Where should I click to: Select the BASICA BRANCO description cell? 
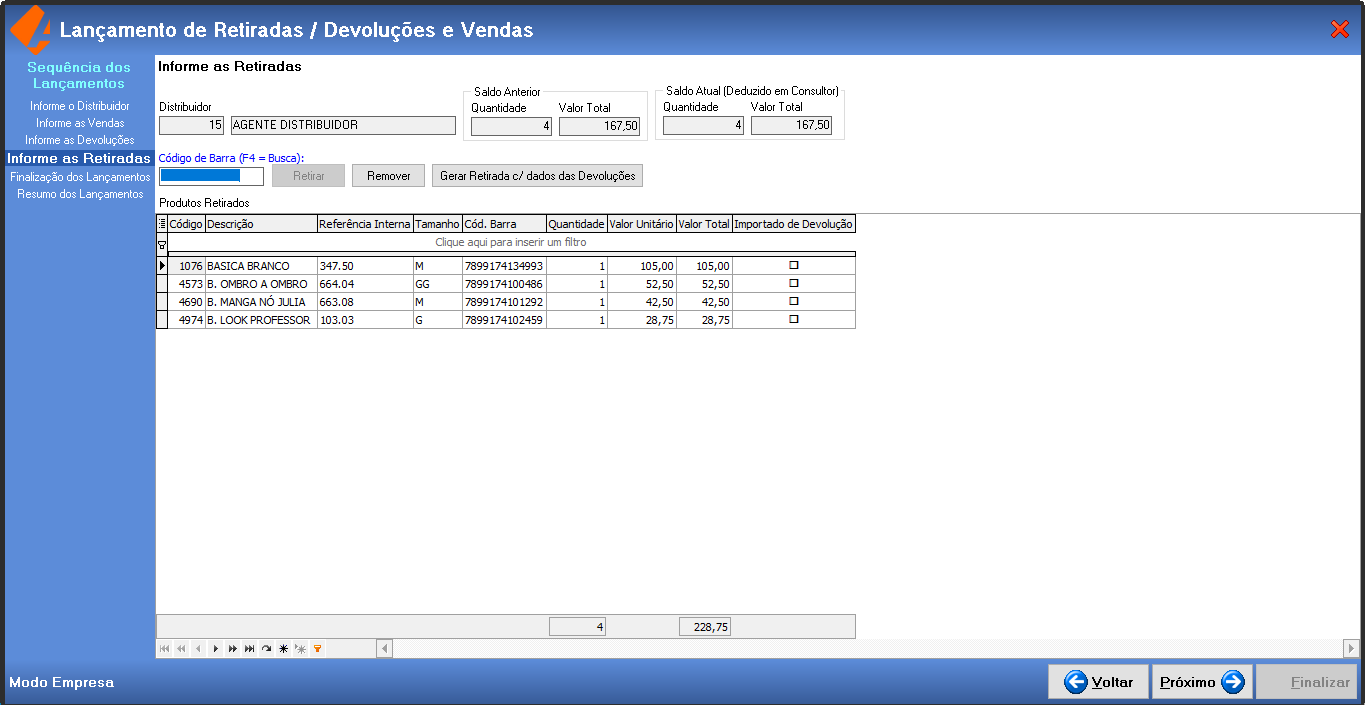(x=261, y=266)
